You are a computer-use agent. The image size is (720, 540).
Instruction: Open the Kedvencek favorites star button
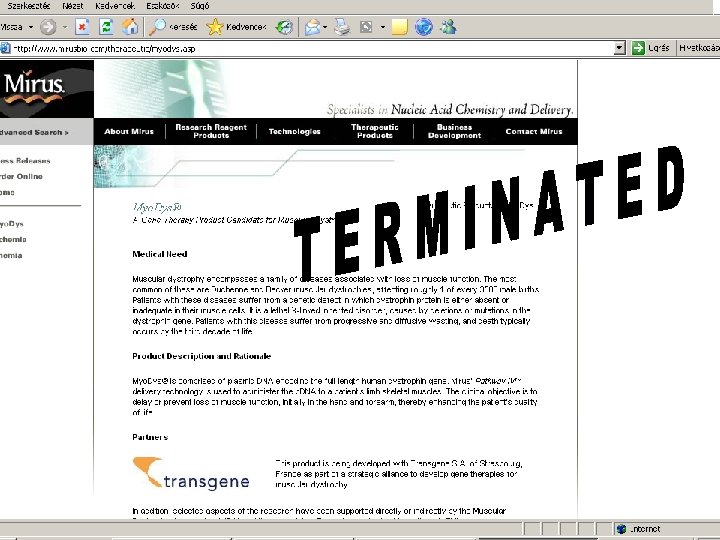coord(236,27)
